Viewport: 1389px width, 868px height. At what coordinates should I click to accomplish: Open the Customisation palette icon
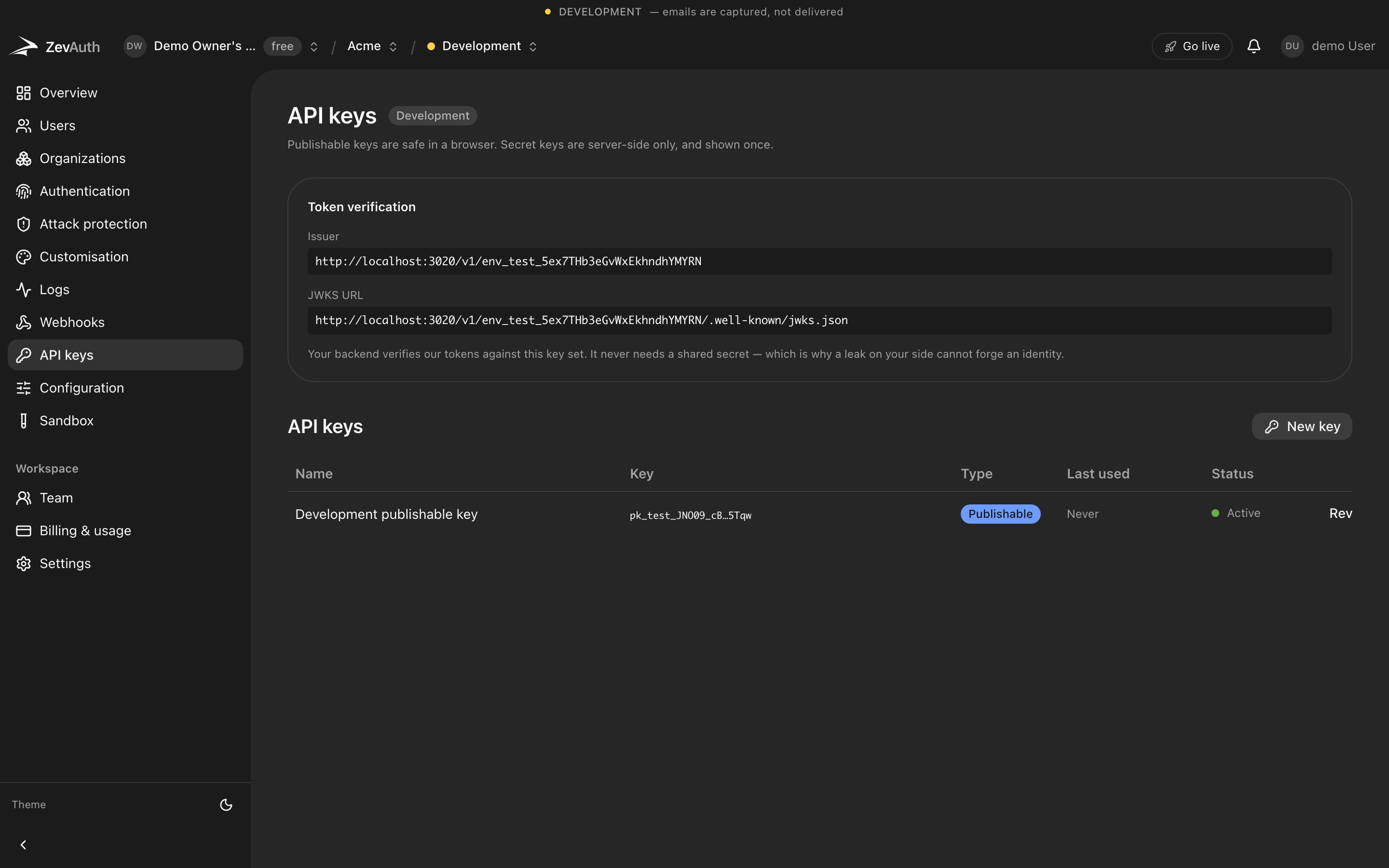24,257
